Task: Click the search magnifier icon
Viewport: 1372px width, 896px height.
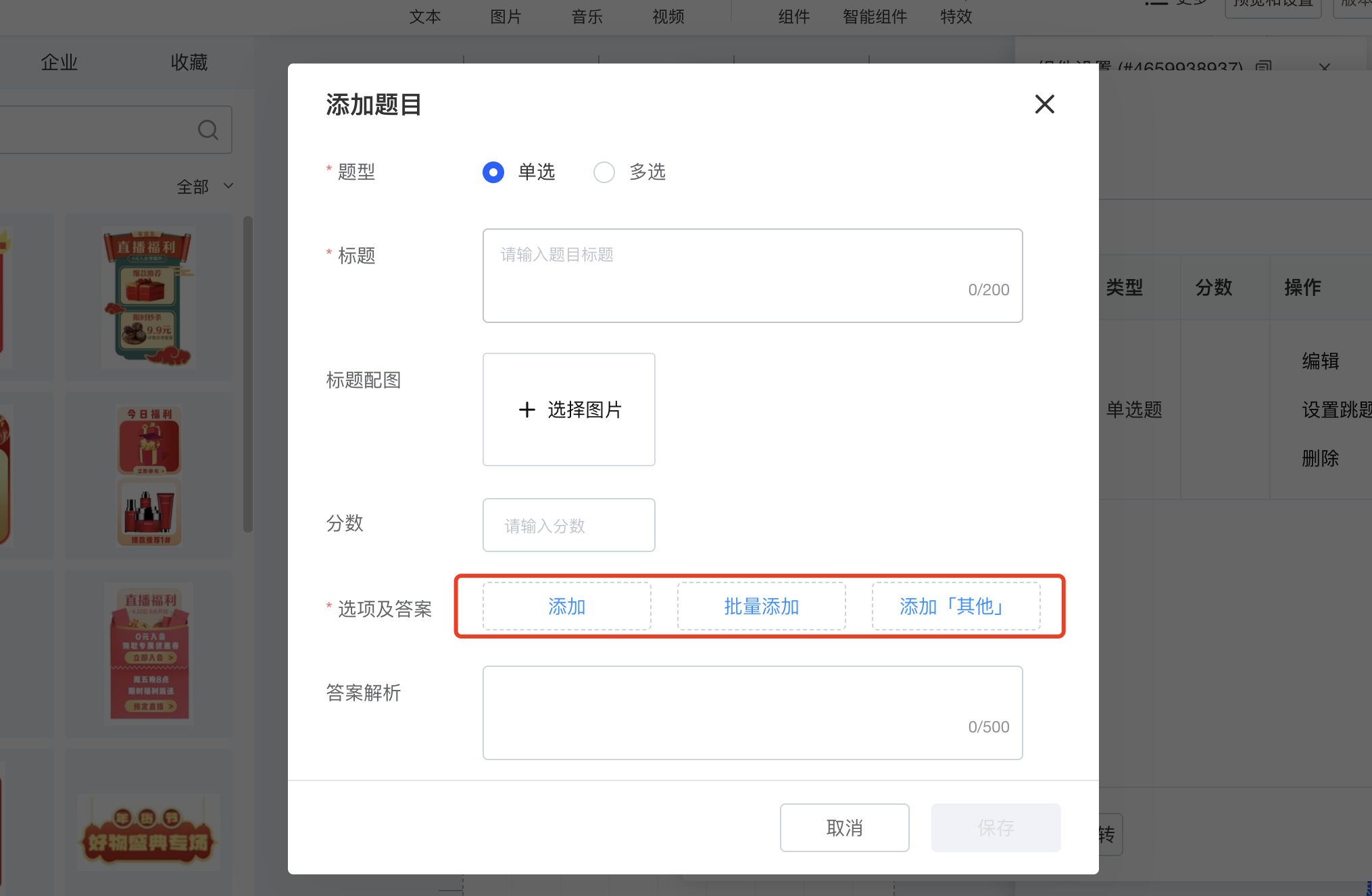Action: tap(208, 130)
